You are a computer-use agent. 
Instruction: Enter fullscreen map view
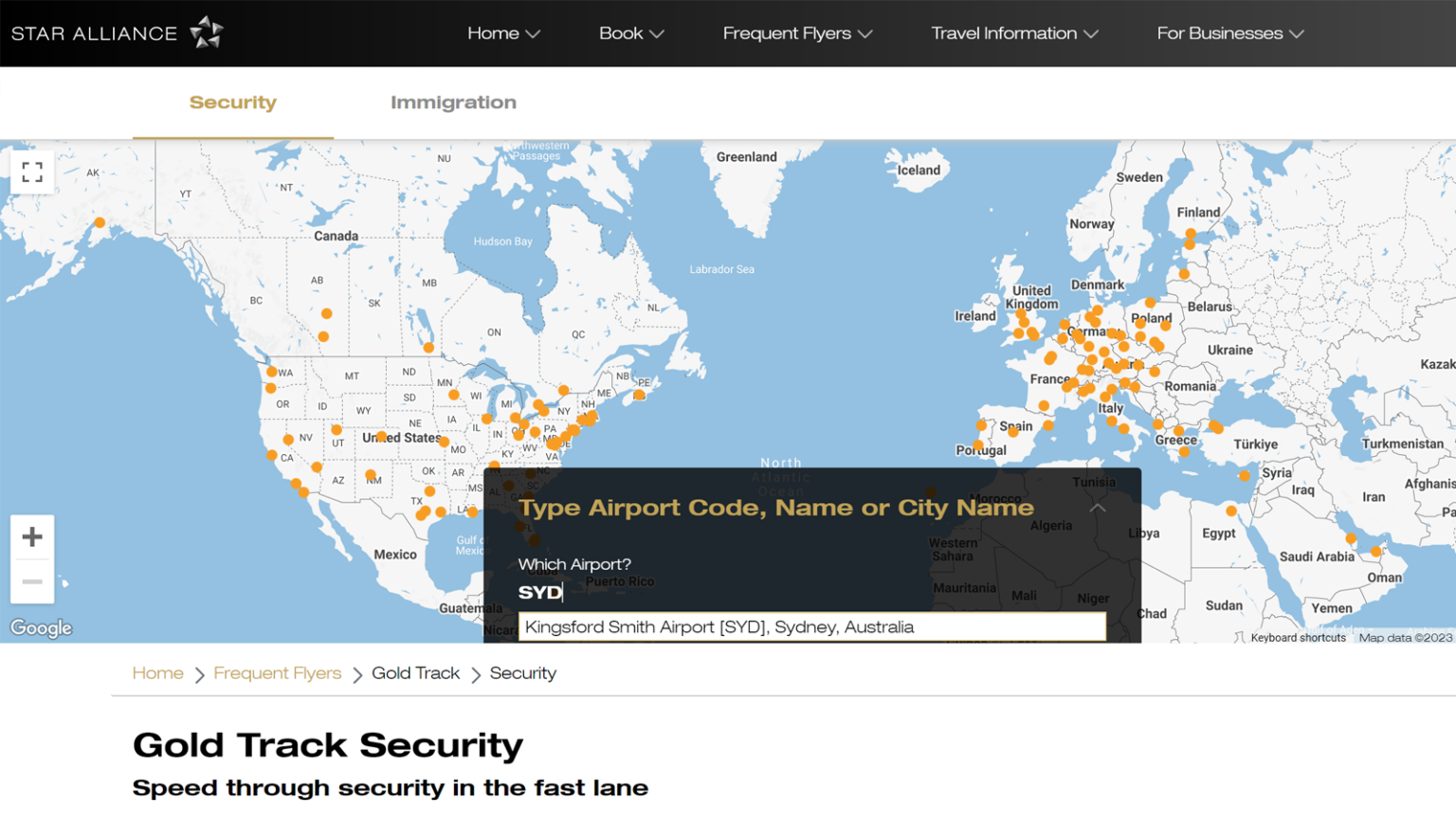tap(32, 172)
